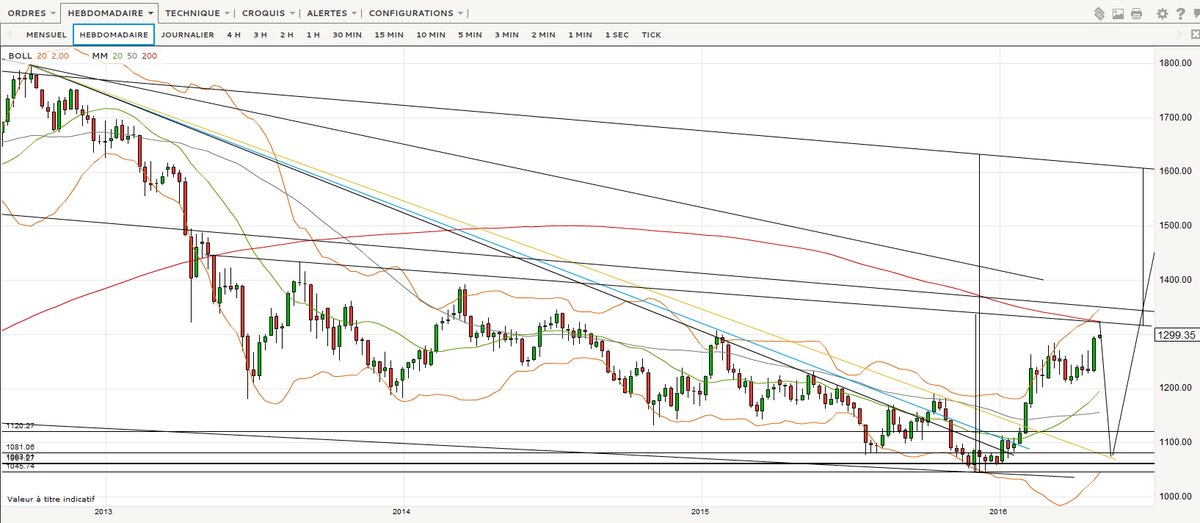Click the left arrow before MENSUEL
This screenshot has height=523, width=1200.
8,35
